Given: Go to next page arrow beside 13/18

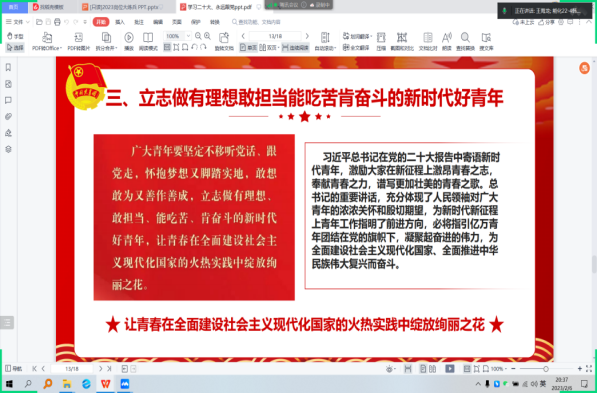Looking at the screenshot, I should (307, 36).
